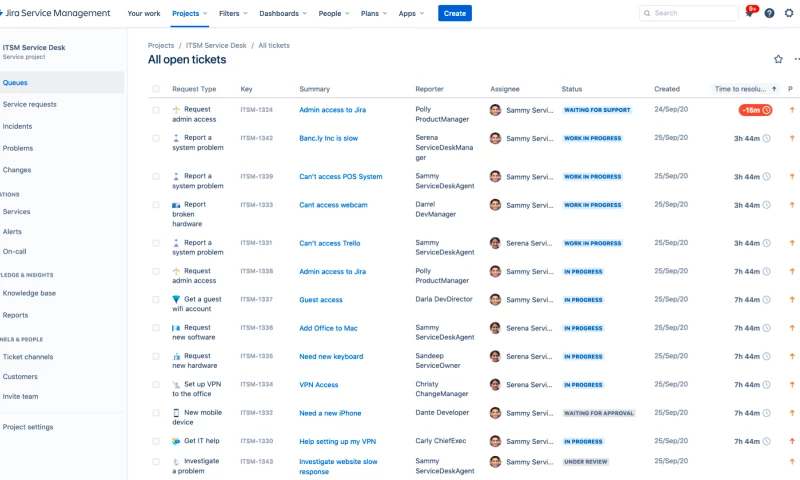Click the Get IT help icon for ITSM-1330
The height and width of the screenshot is (480, 800).
[176, 441]
